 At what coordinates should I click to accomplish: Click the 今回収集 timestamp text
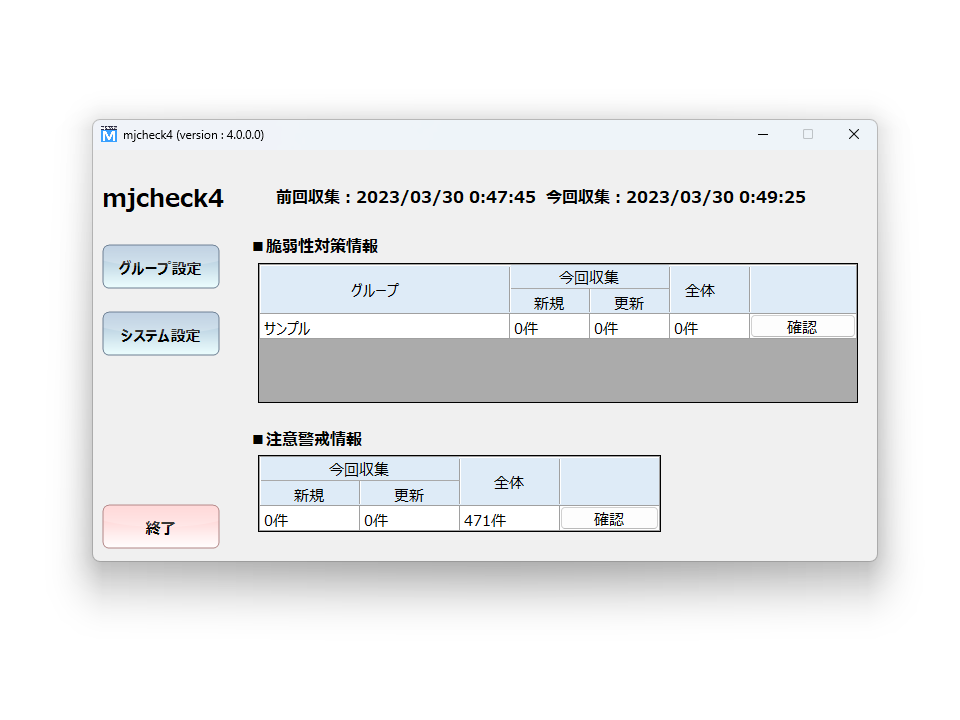pyautogui.click(x=676, y=197)
